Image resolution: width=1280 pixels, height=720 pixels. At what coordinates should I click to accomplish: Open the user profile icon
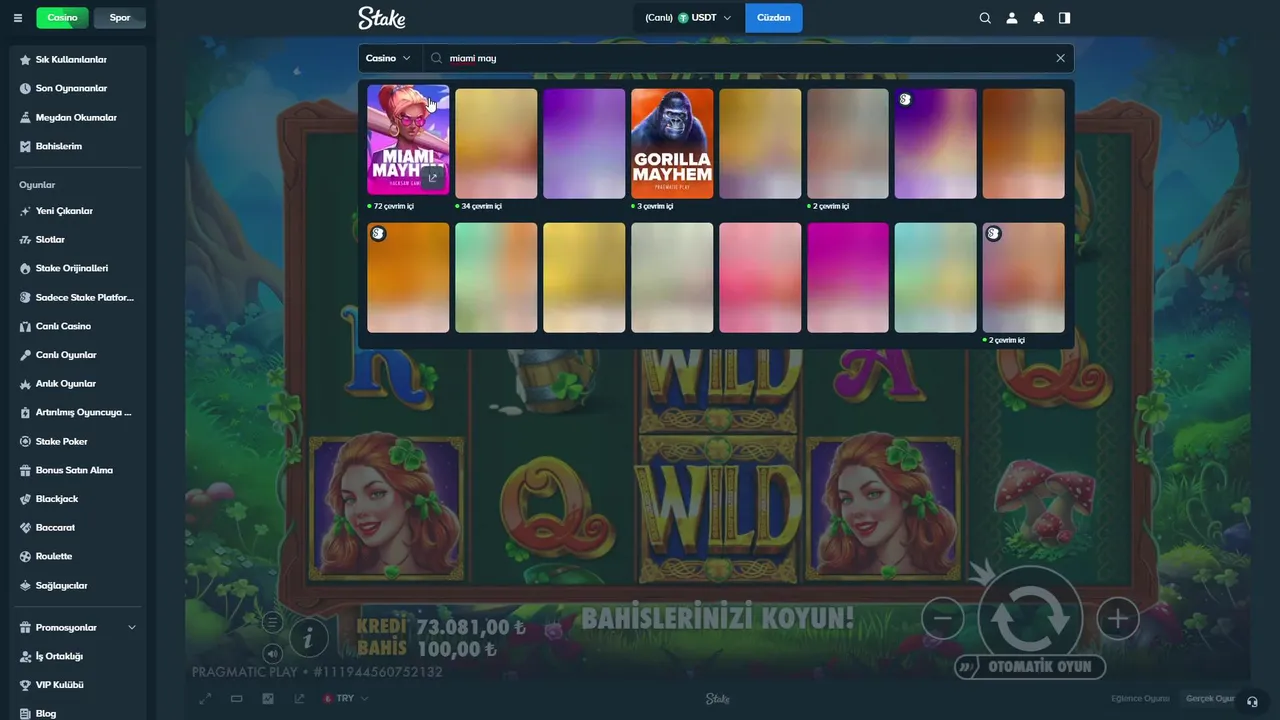pos(1012,18)
